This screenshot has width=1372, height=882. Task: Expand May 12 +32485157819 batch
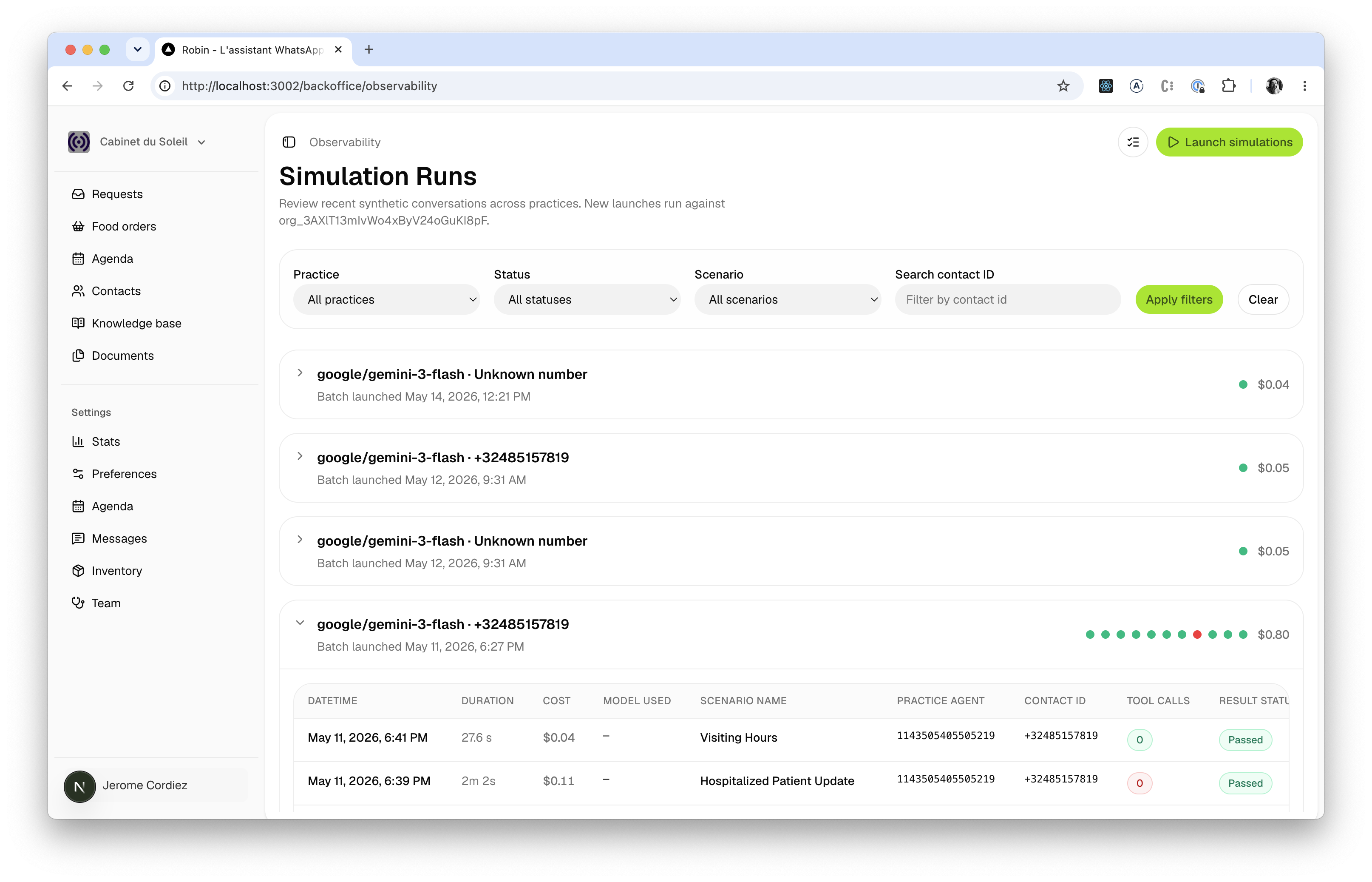pyautogui.click(x=300, y=456)
